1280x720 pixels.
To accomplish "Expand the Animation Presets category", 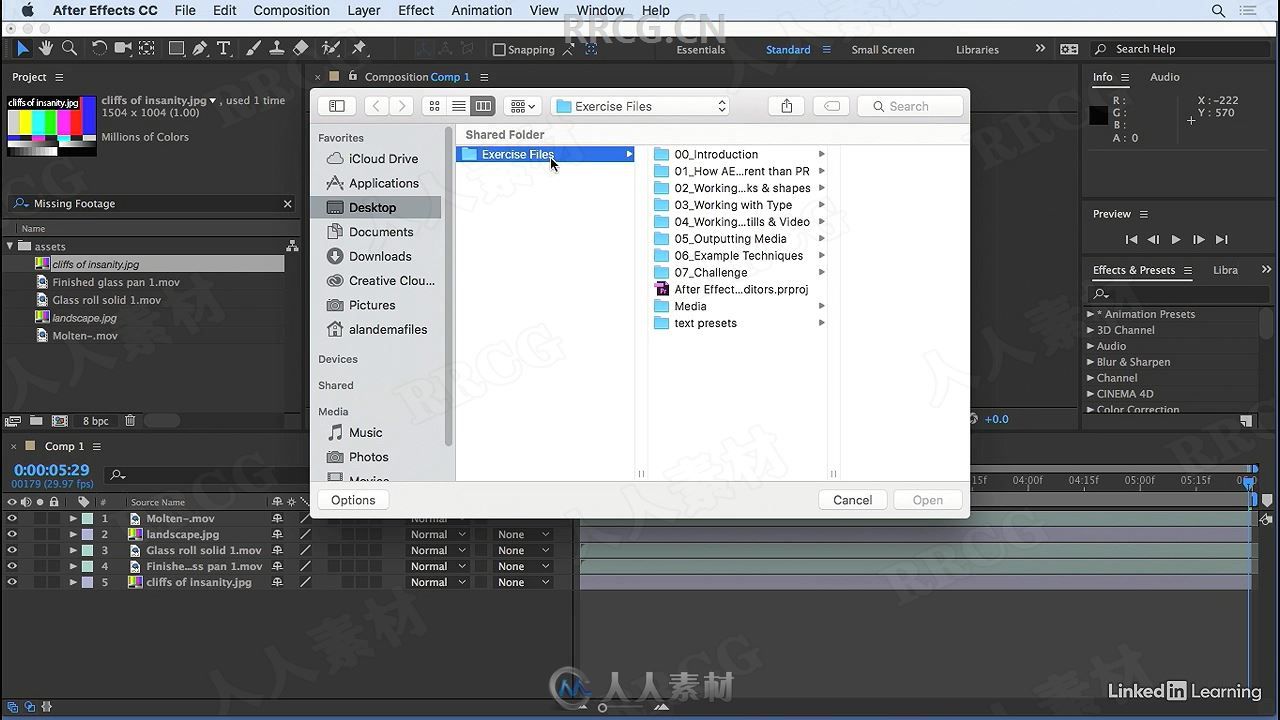I will tap(1090, 314).
